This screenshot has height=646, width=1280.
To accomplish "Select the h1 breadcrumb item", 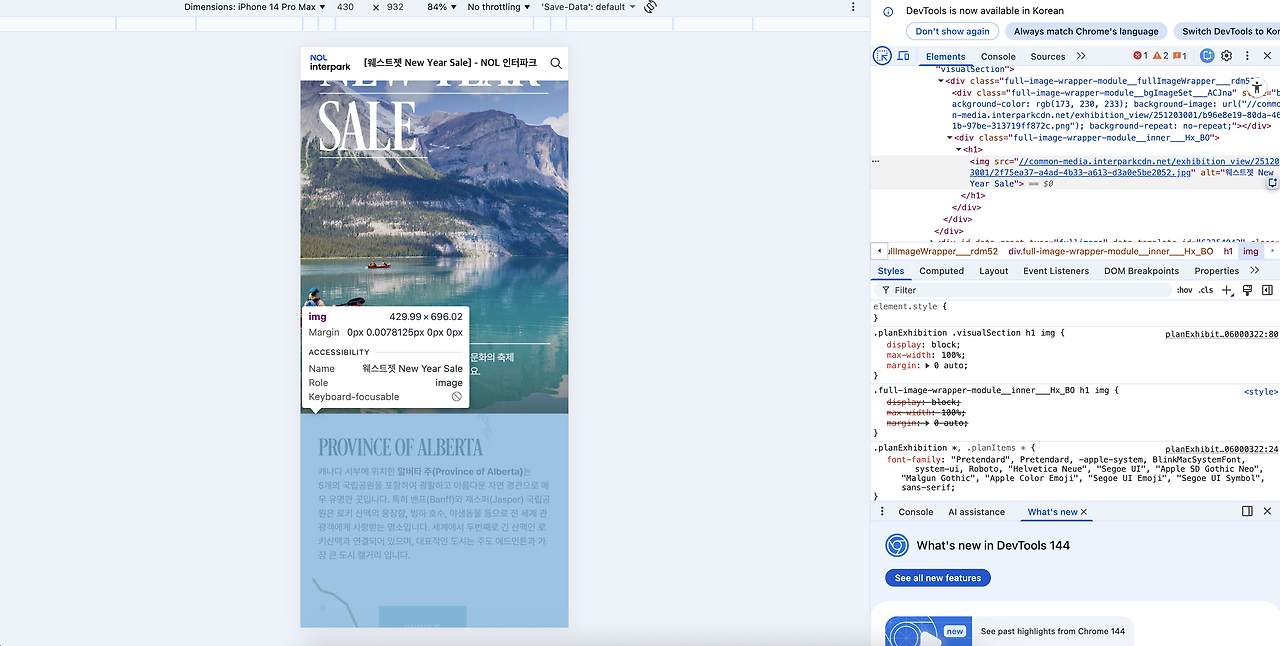I will click(x=1228, y=251).
